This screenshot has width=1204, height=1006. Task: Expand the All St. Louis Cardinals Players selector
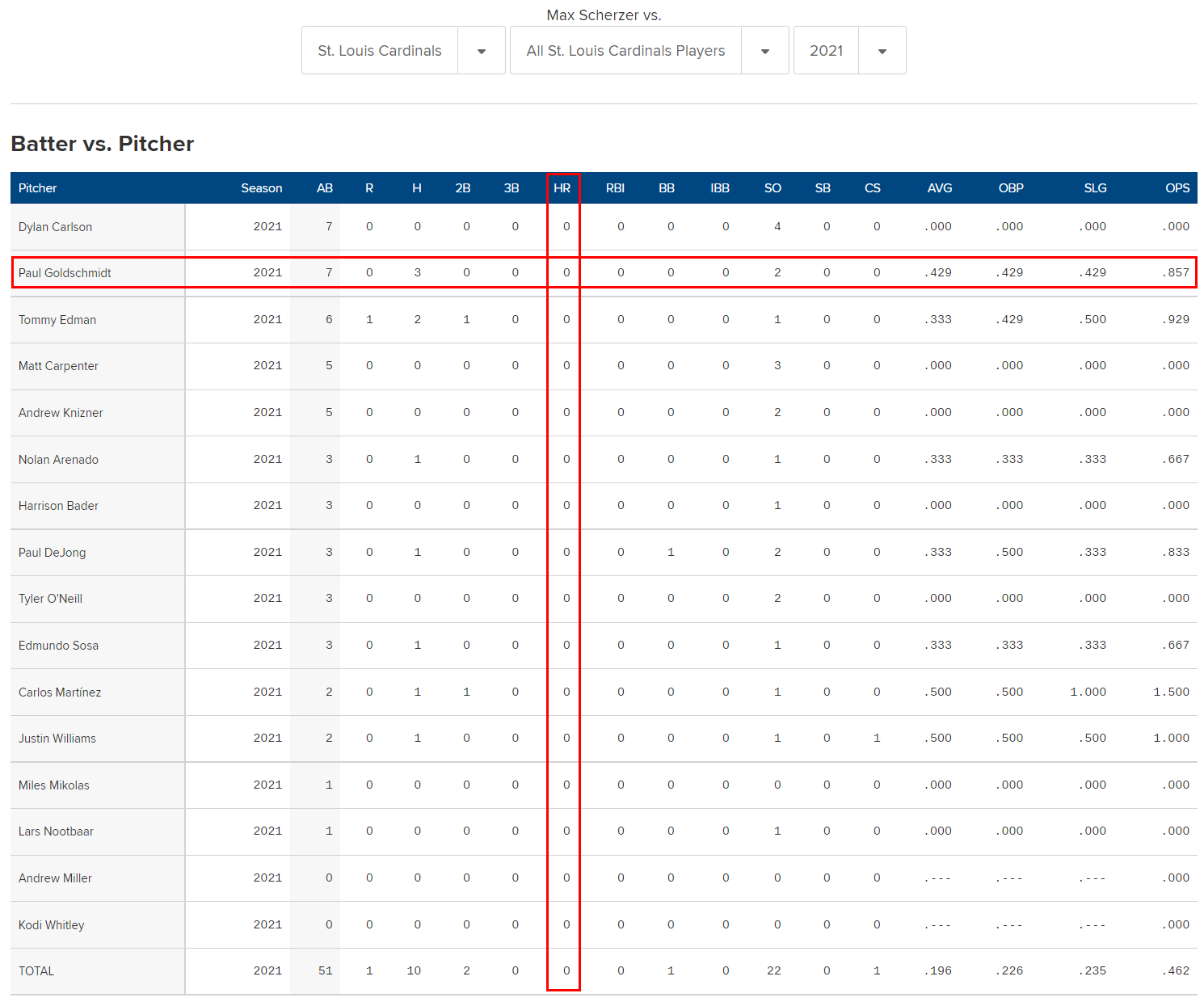pos(649,50)
